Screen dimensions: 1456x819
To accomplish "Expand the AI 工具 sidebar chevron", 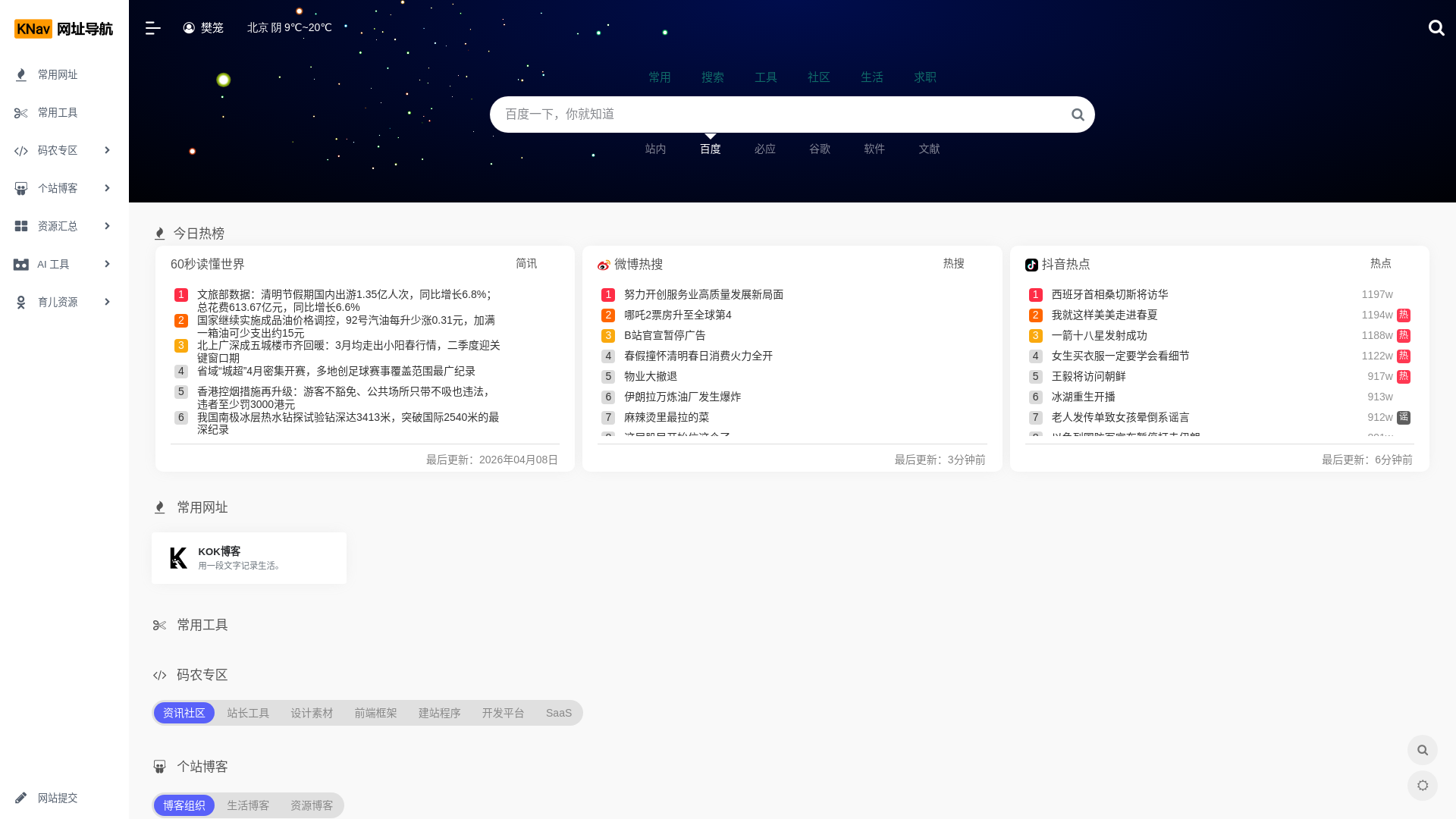I will [x=107, y=264].
